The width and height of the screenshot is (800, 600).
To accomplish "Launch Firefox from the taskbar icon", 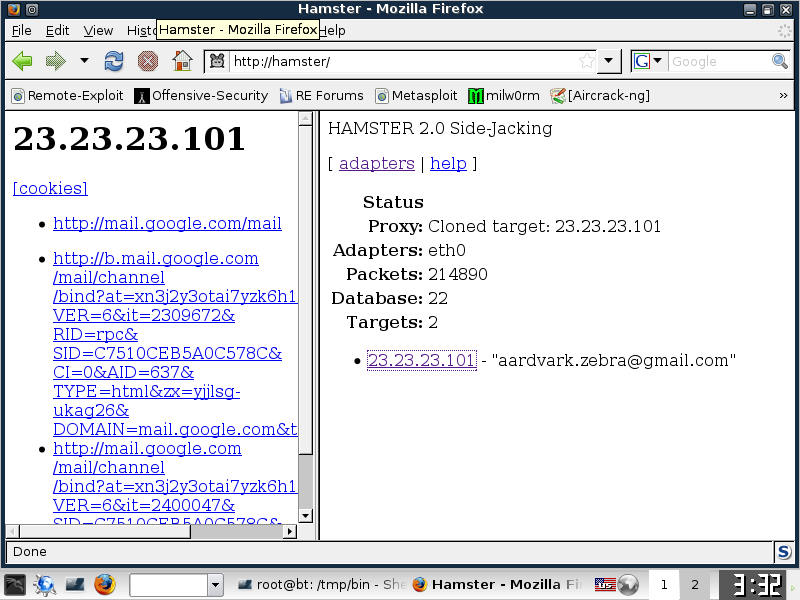I will [x=105, y=584].
